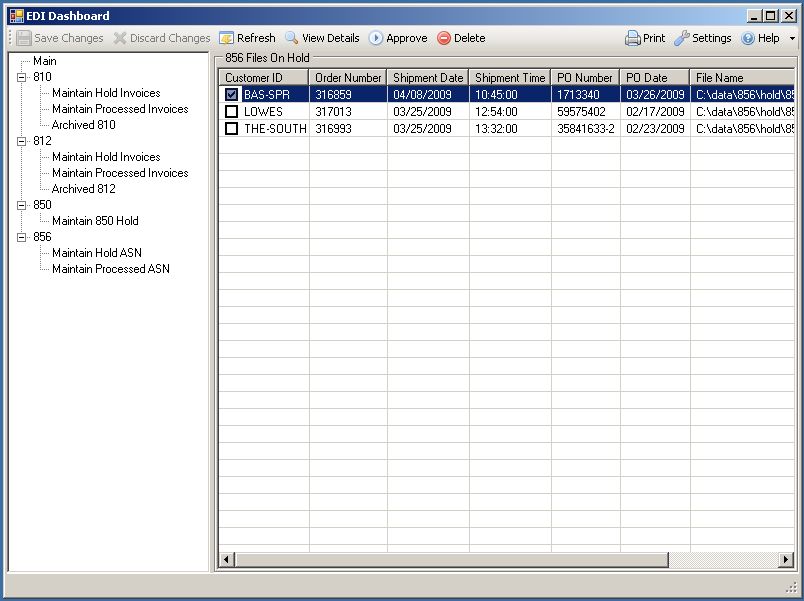804x601 pixels.
Task: Check the LOWES row checkbox
Action: pos(232,111)
